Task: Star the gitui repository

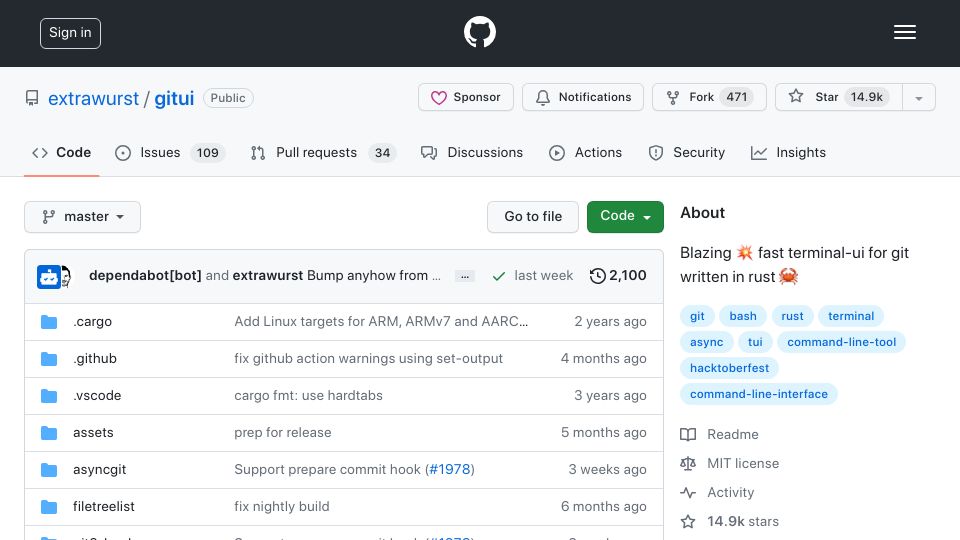Action: (x=838, y=97)
